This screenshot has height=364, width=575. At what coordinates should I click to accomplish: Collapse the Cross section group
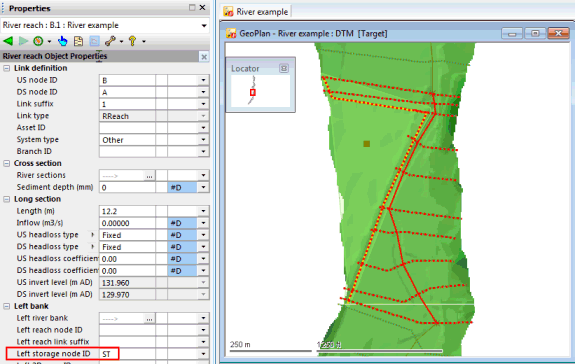[x=7, y=163]
